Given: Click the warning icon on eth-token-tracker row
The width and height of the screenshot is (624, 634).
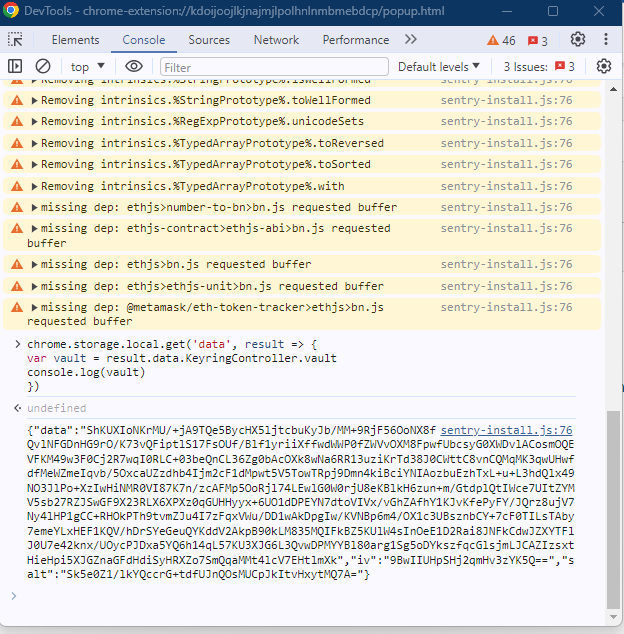Looking at the screenshot, I should pyautogui.click(x=17, y=307).
